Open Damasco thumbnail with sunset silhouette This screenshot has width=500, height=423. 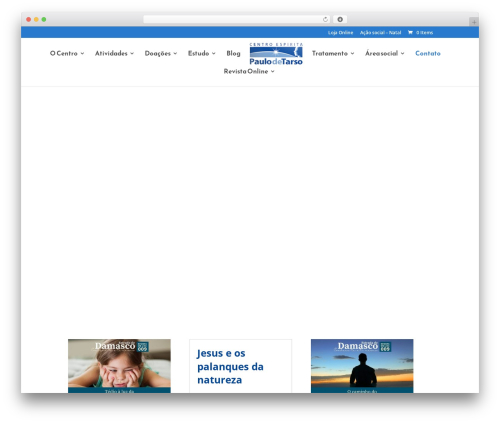pyautogui.click(x=362, y=366)
